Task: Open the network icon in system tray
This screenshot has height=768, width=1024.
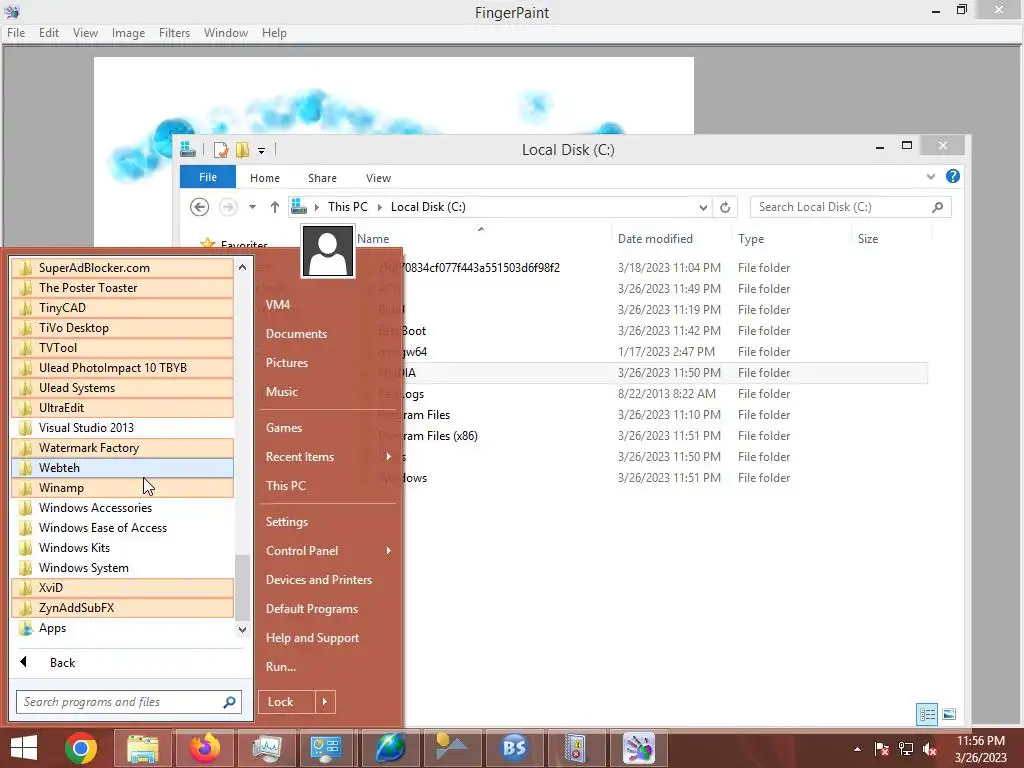Action: (x=906, y=749)
